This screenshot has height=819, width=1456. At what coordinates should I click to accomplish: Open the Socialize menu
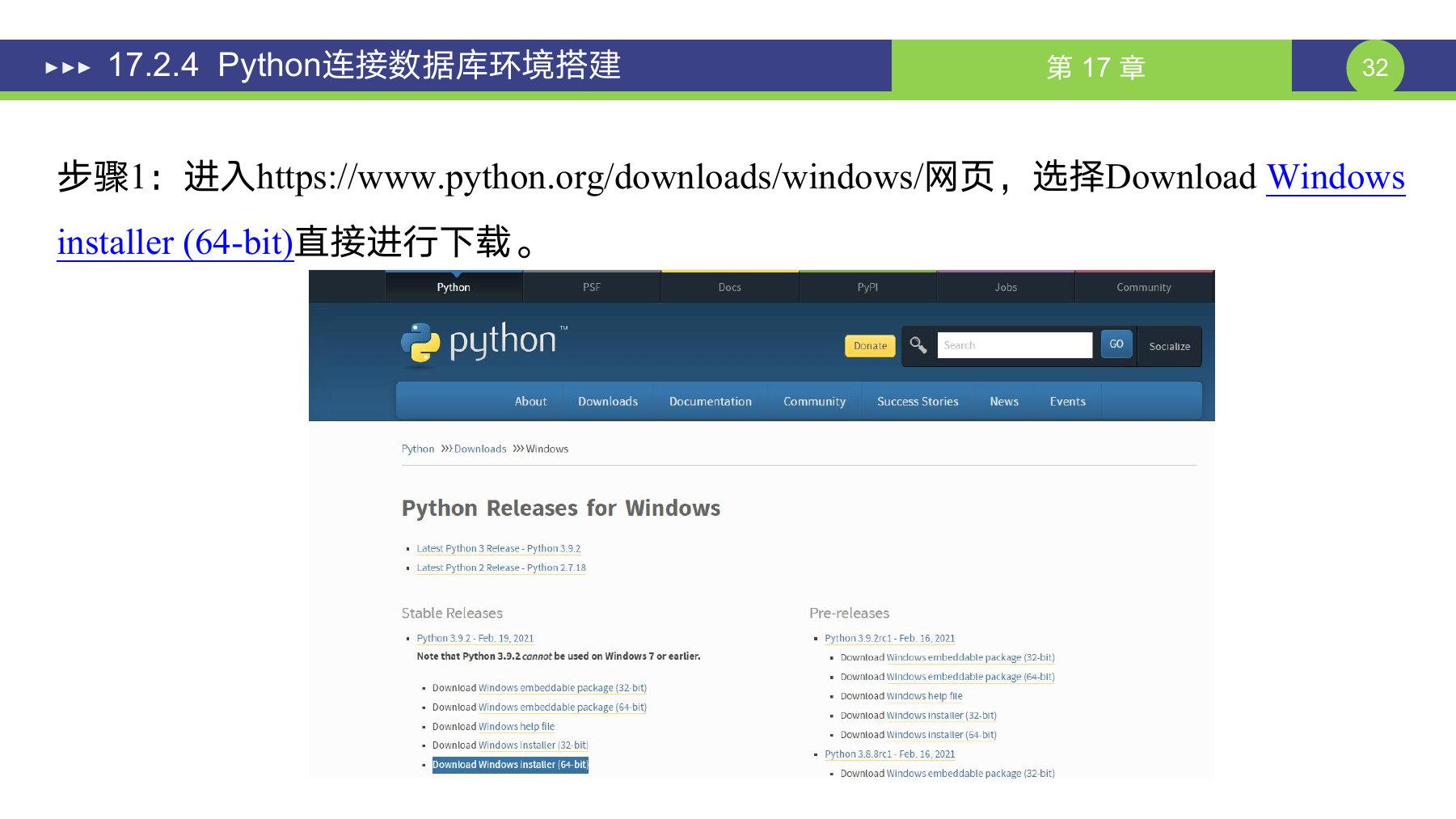(x=1170, y=346)
